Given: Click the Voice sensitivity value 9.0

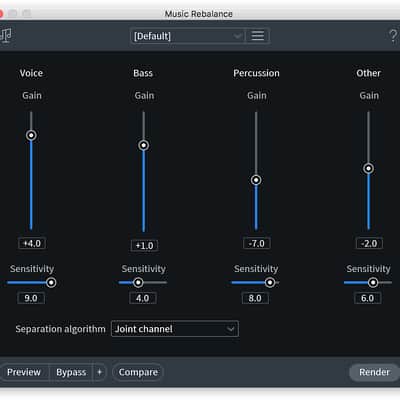Looking at the screenshot, I should tap(31, 298).
